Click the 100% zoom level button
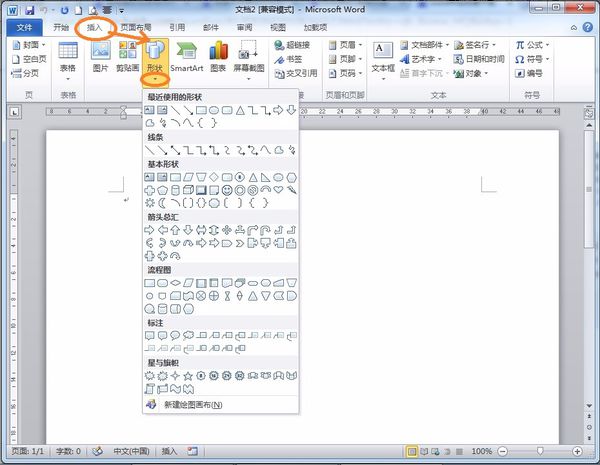The image size is (600, 465). [481, 452]
